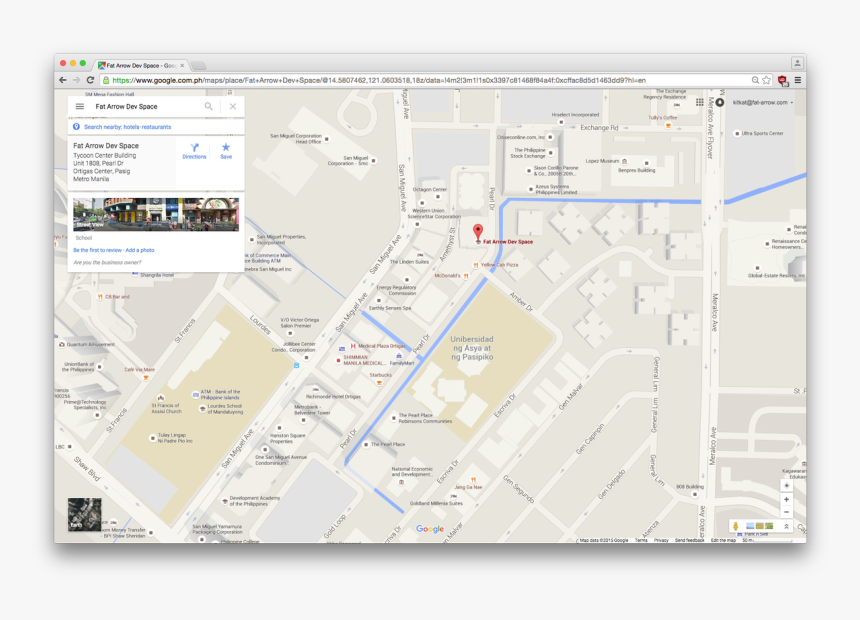Open the kitkat@fat-arrow.com account dropdown

763,102
